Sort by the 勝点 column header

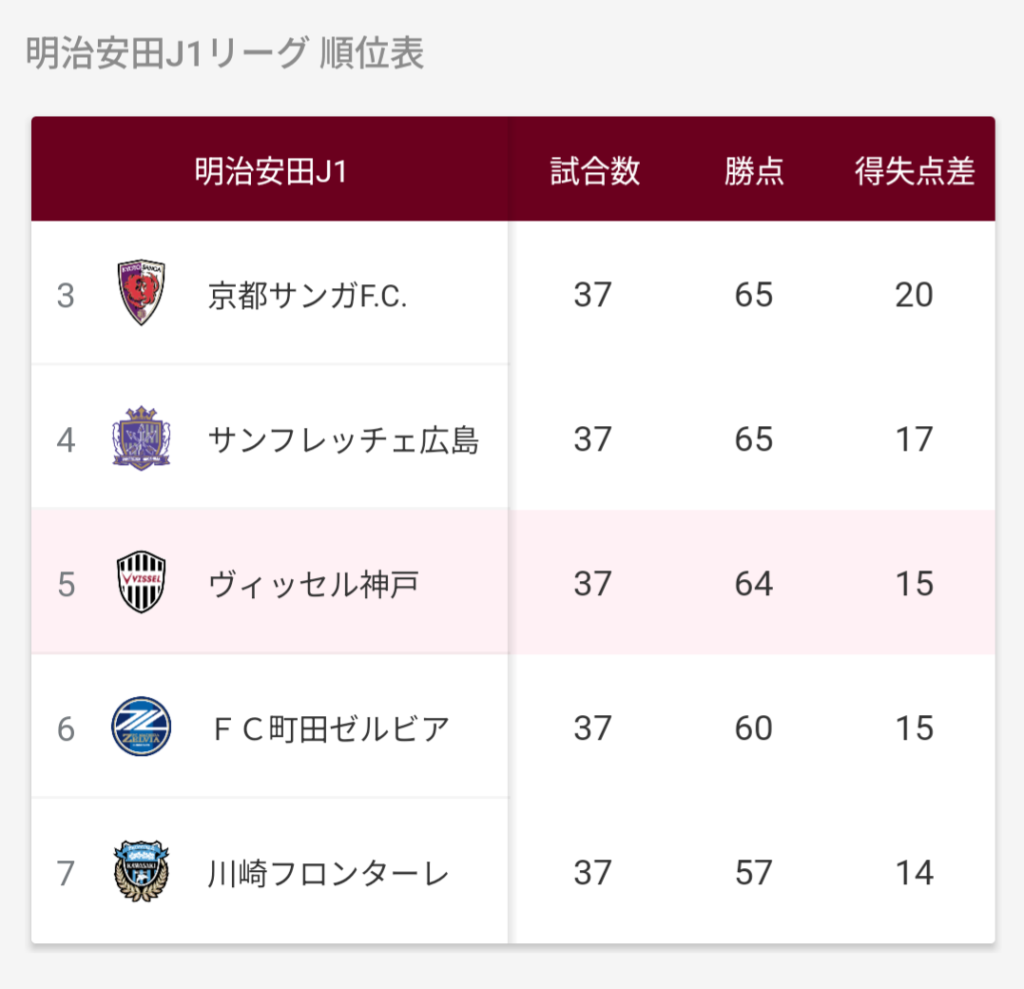(754, 172)
